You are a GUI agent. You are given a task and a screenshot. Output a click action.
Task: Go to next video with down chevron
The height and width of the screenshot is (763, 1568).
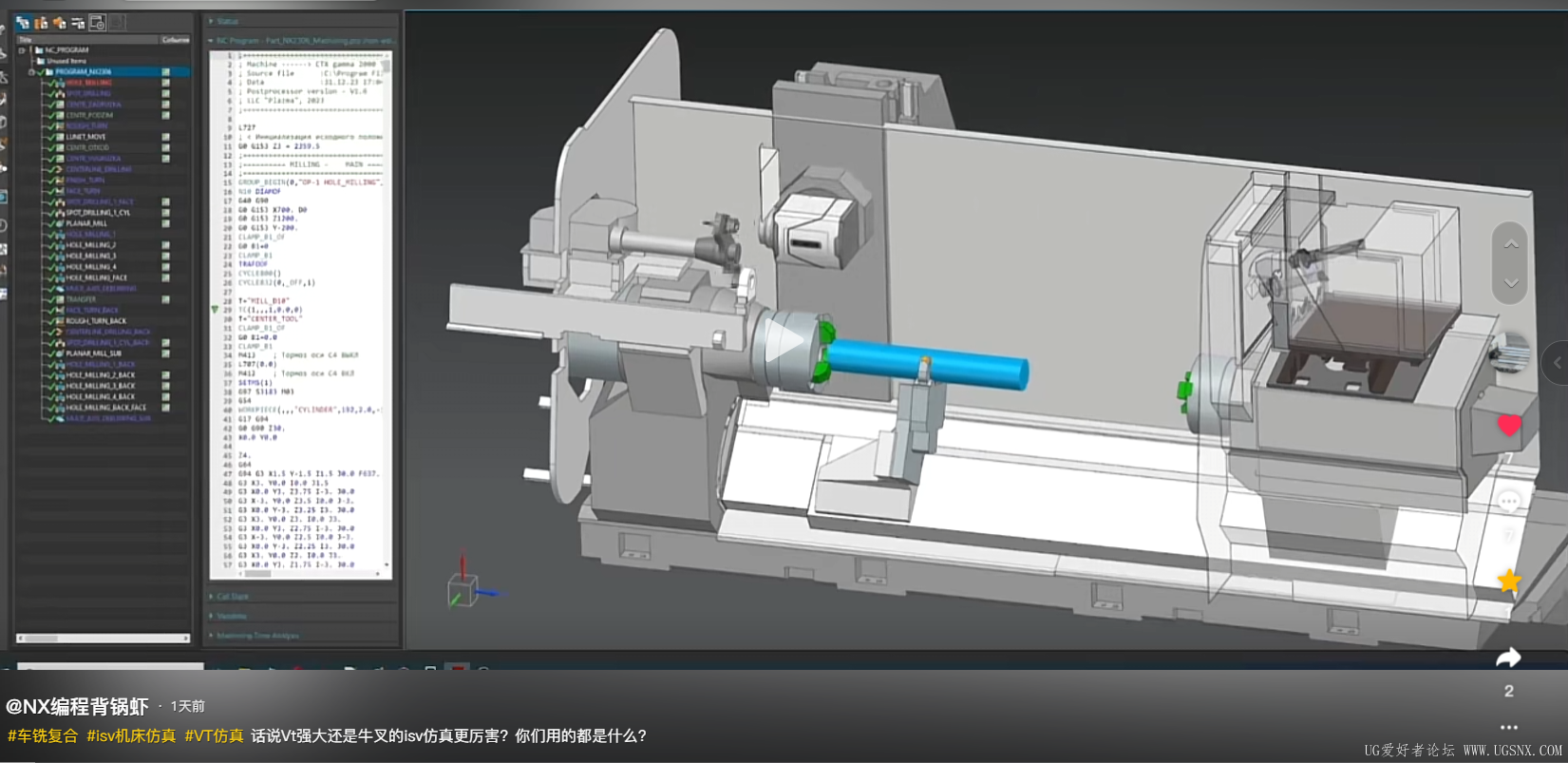click(x=1510, y=283)
